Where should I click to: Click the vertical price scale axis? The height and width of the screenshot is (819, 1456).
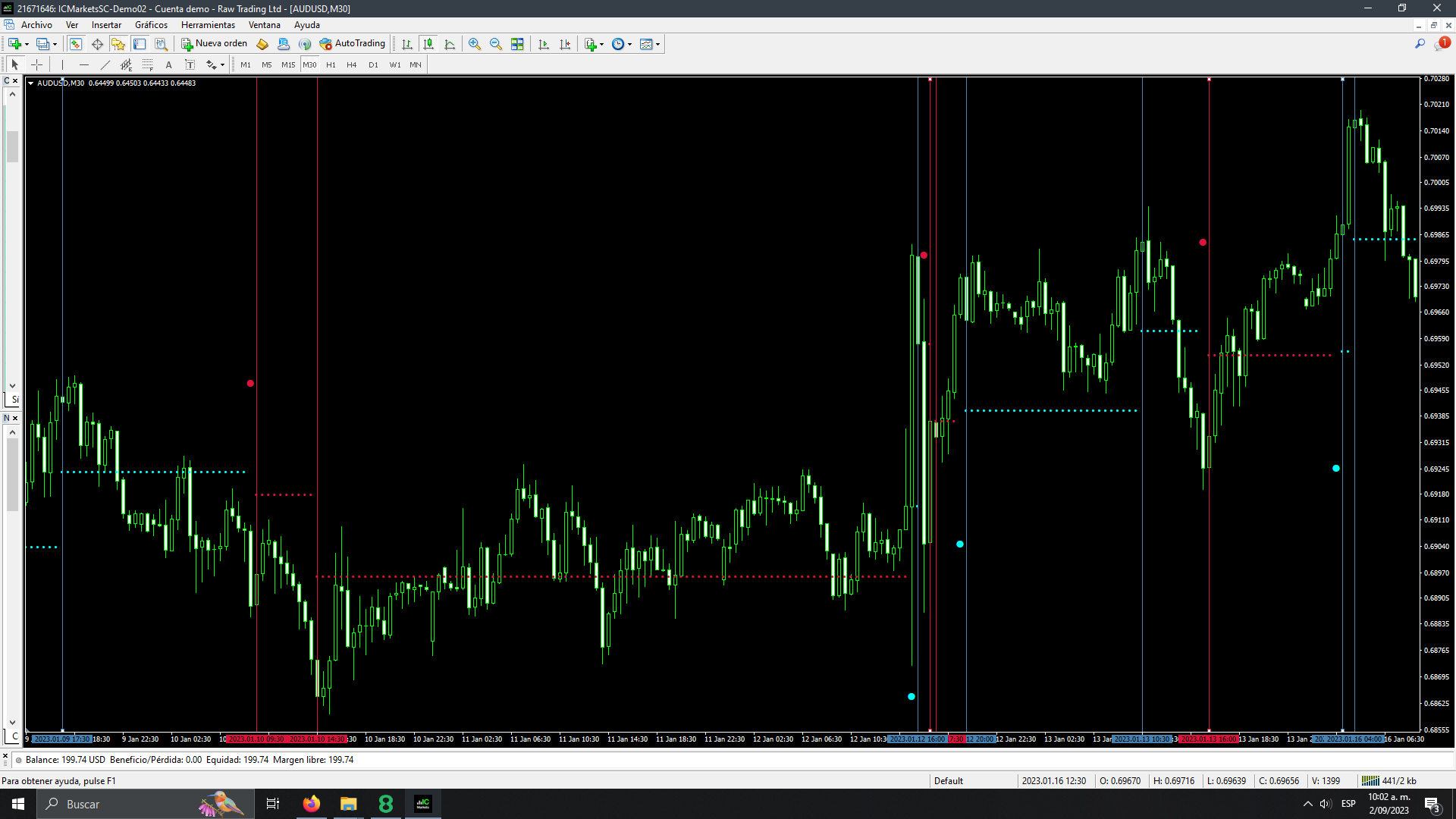[1437, 379]
